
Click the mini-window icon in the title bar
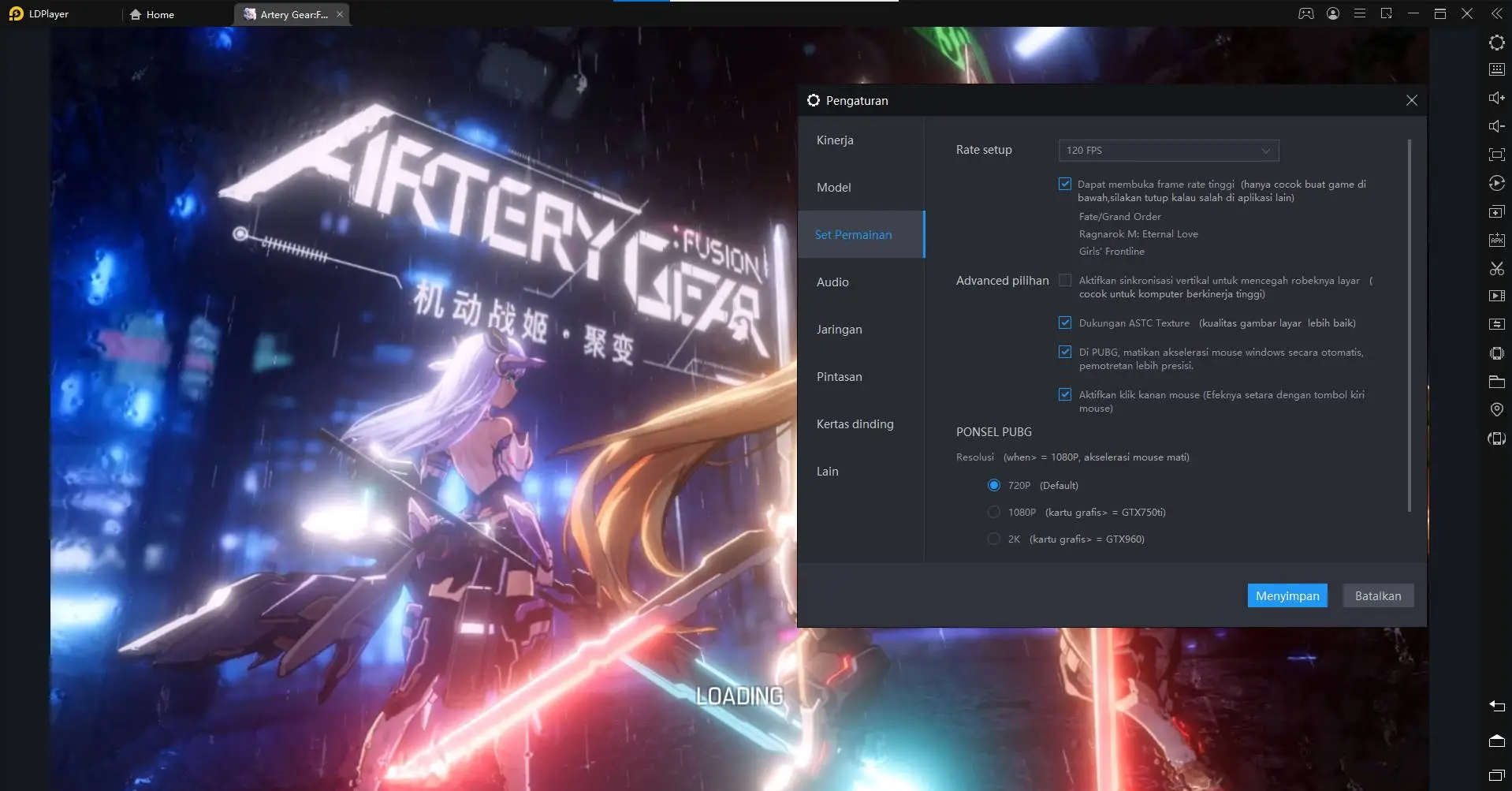[1387, 13]
